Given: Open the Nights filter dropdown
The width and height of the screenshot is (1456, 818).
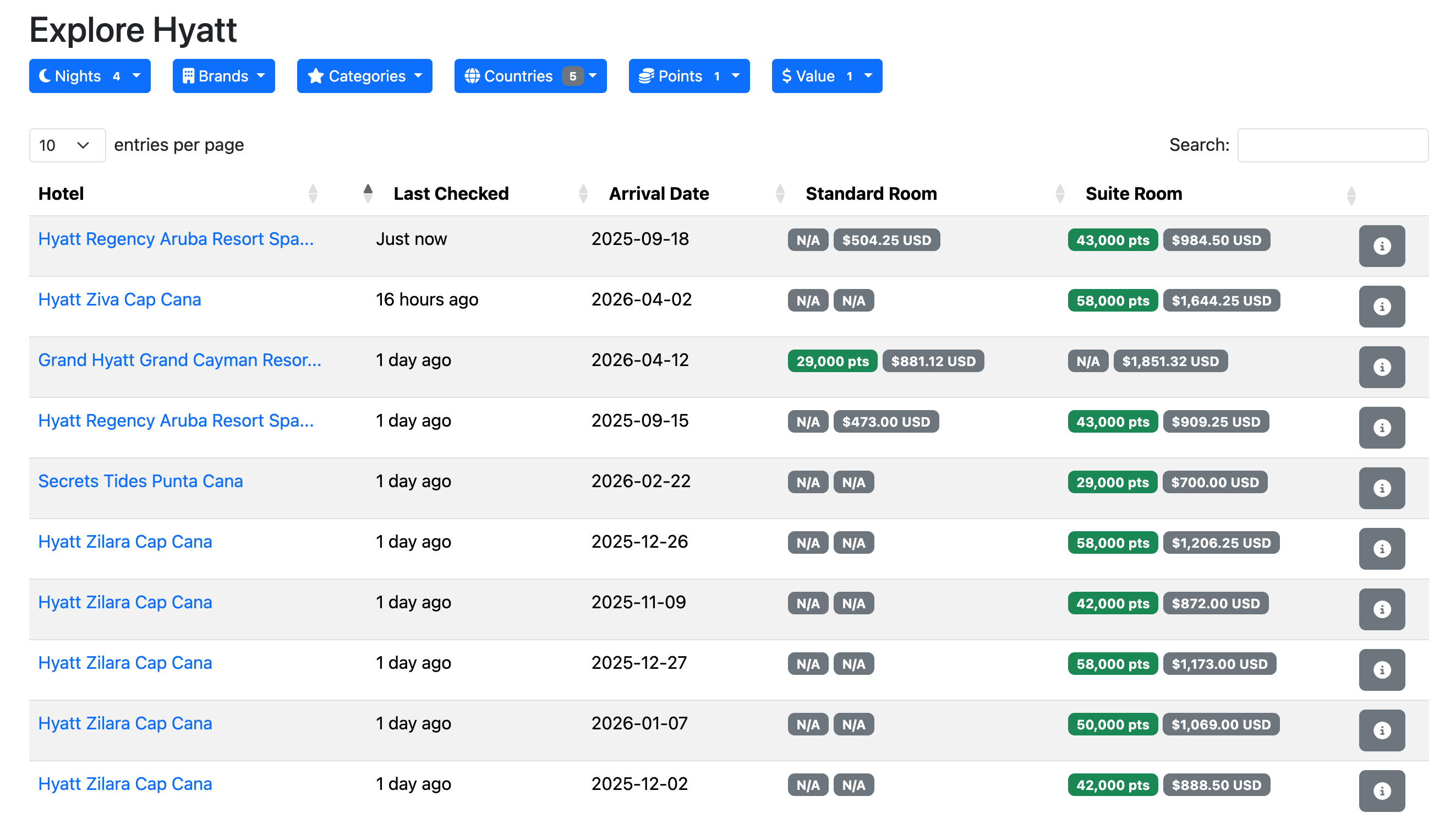Looking at the screenshot, I should (x=89, y=76).
